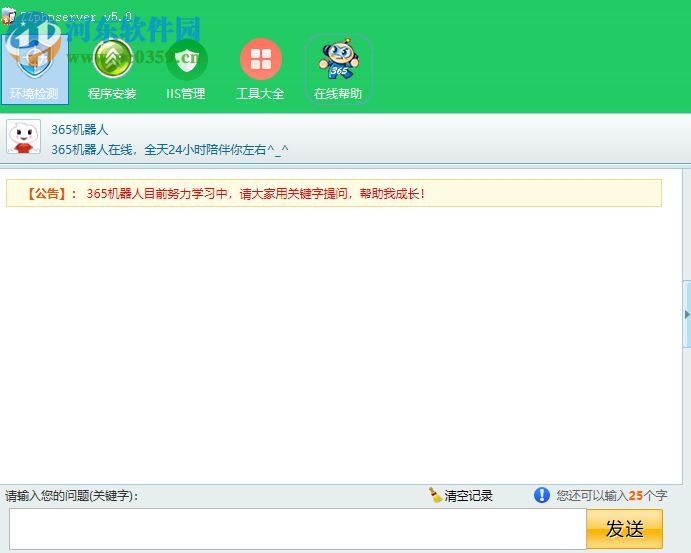Open the 工具大全 tools section
691x553 pixels.
260,69
